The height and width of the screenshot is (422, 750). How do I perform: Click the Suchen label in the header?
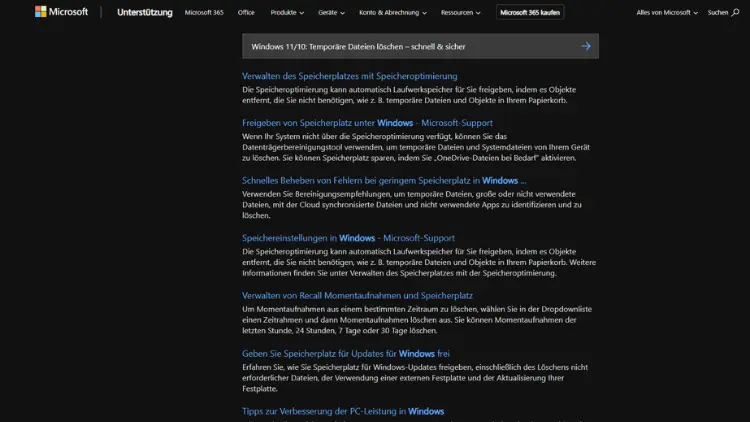(x=717, y=12)
